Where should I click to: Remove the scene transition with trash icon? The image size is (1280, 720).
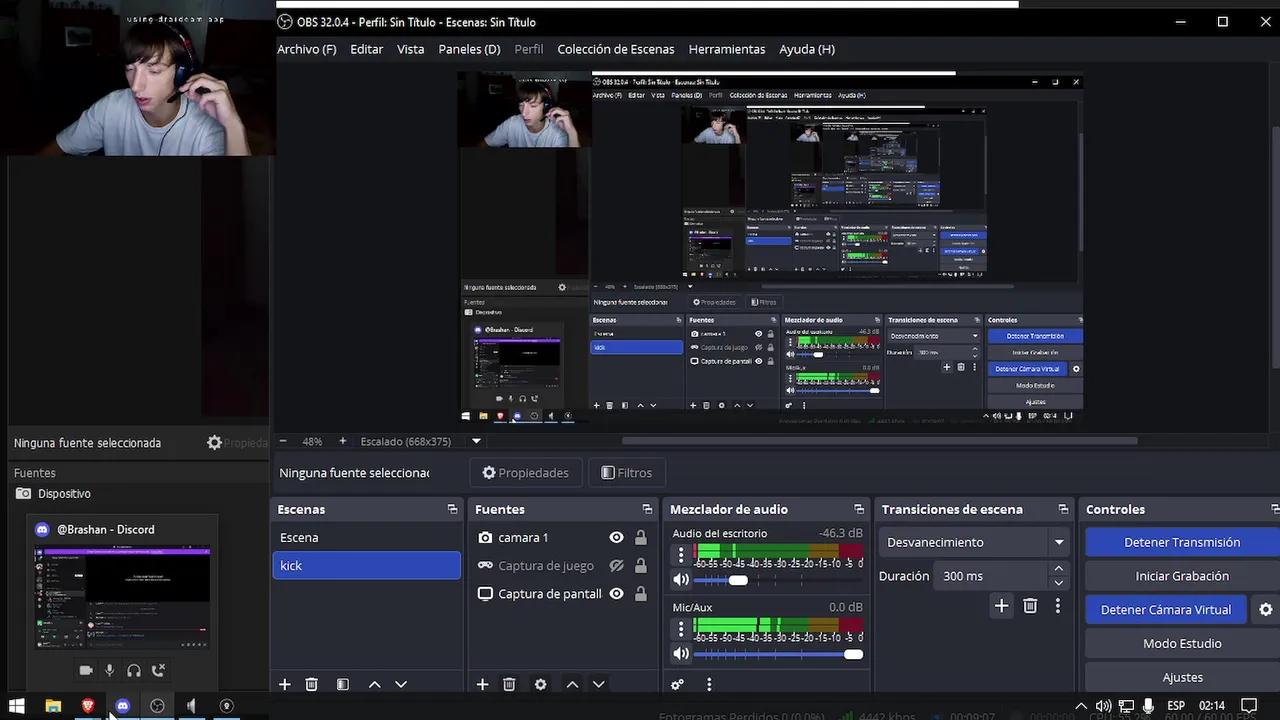pyautogui.click(x=1030, y=606)
